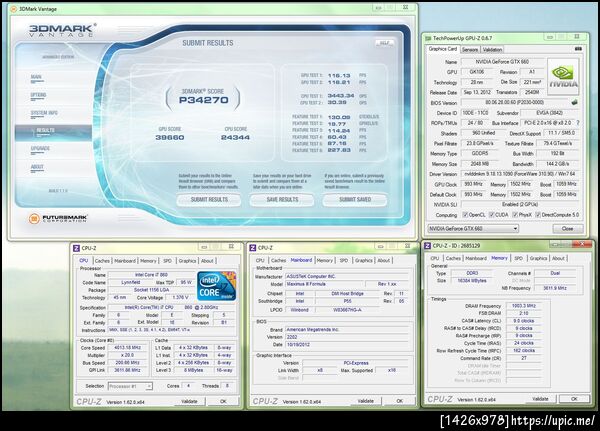Switch to the Sensors tab in GPU-Z
The height and width of the screenshot is (431, 600).
pos(470,49)
